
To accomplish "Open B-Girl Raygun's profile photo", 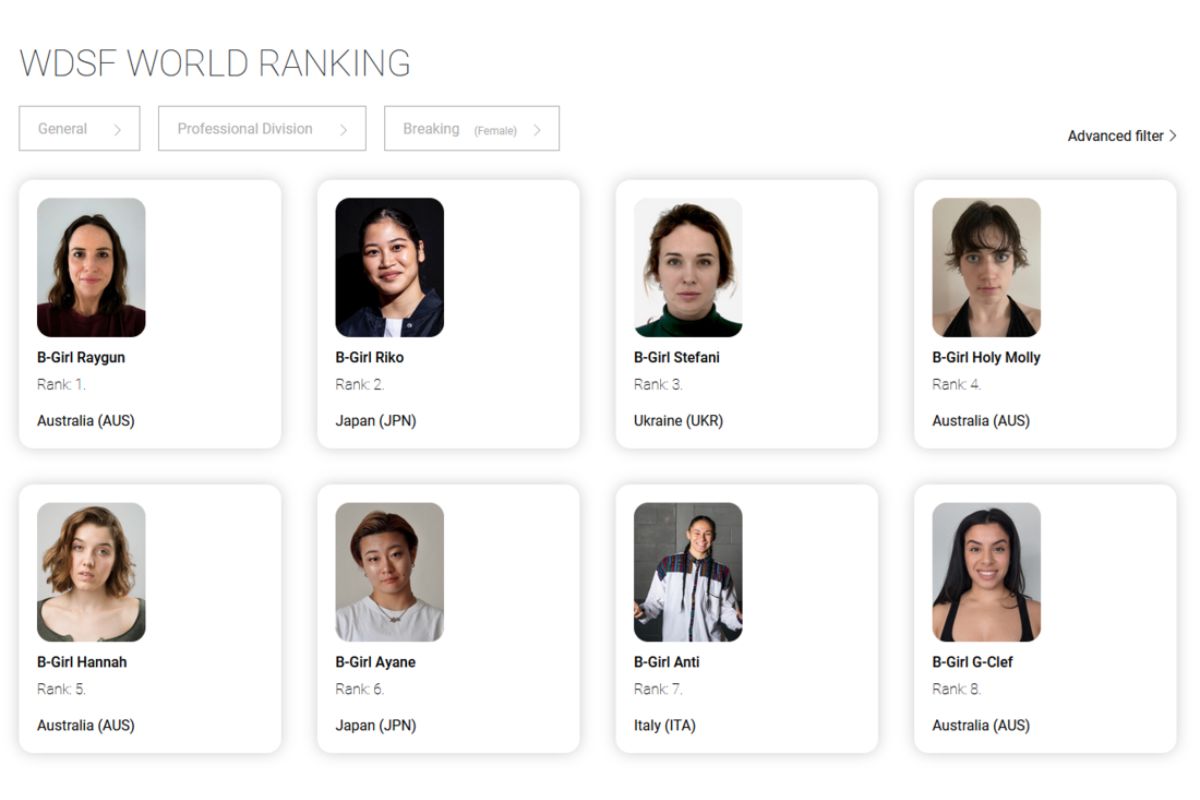I will [91, 267].
